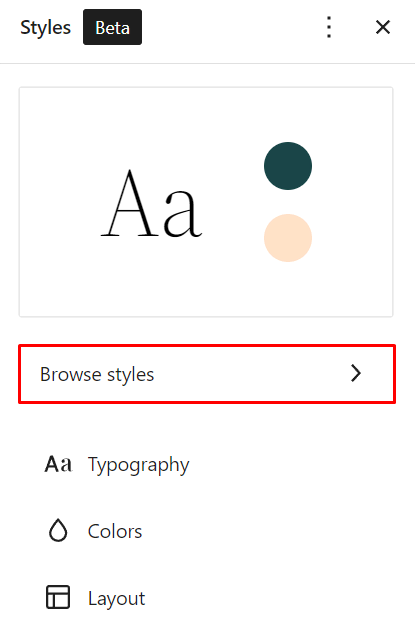The width and height of the screenshot is (415, 626).
Task: Click the style preview card background
Action: tap(206, 202)
